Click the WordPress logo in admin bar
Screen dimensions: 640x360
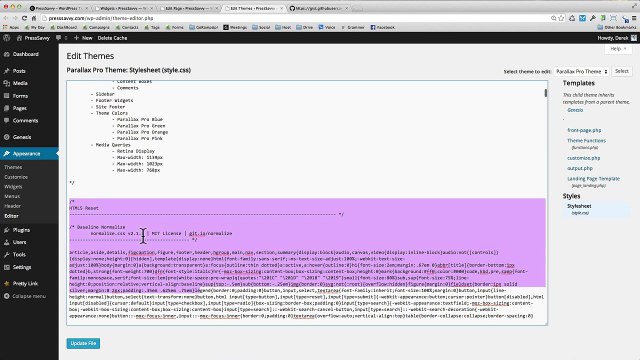pyautogui.click(x=6, y=38)
